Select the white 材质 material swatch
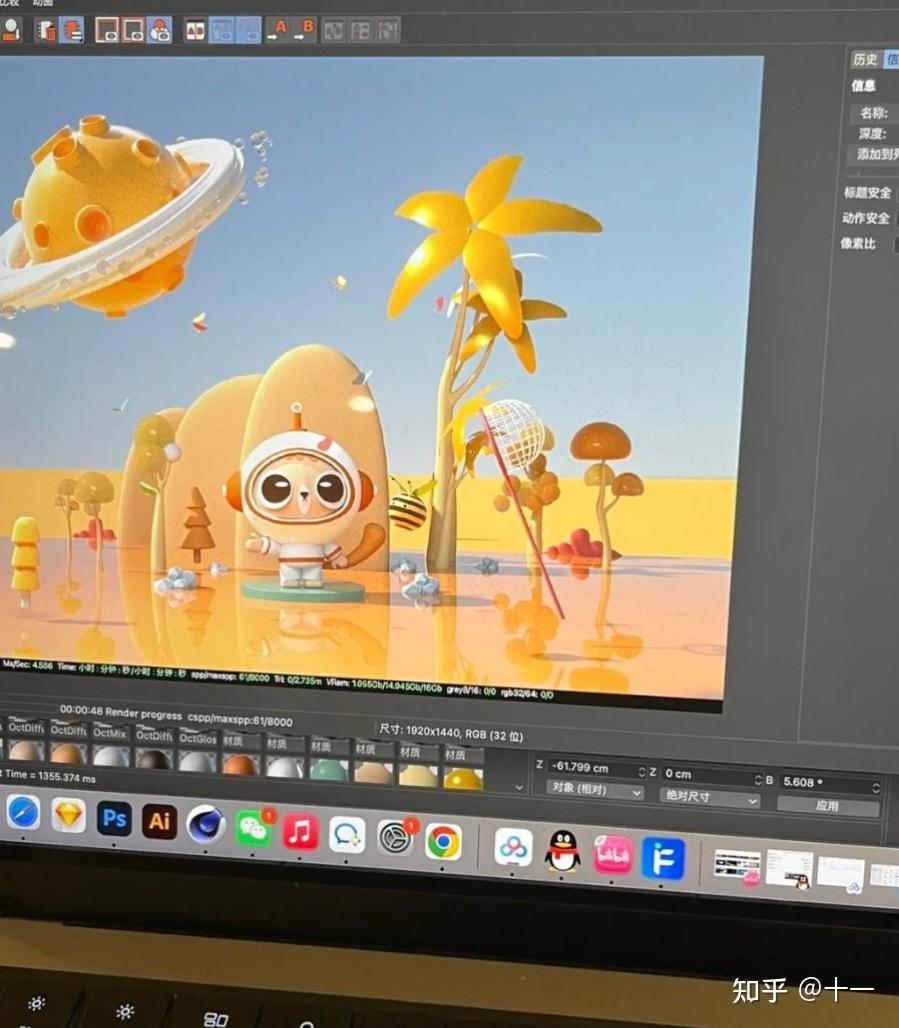Image resolution: width=899 pixels, height=1028 pixels. click(284, 766)
